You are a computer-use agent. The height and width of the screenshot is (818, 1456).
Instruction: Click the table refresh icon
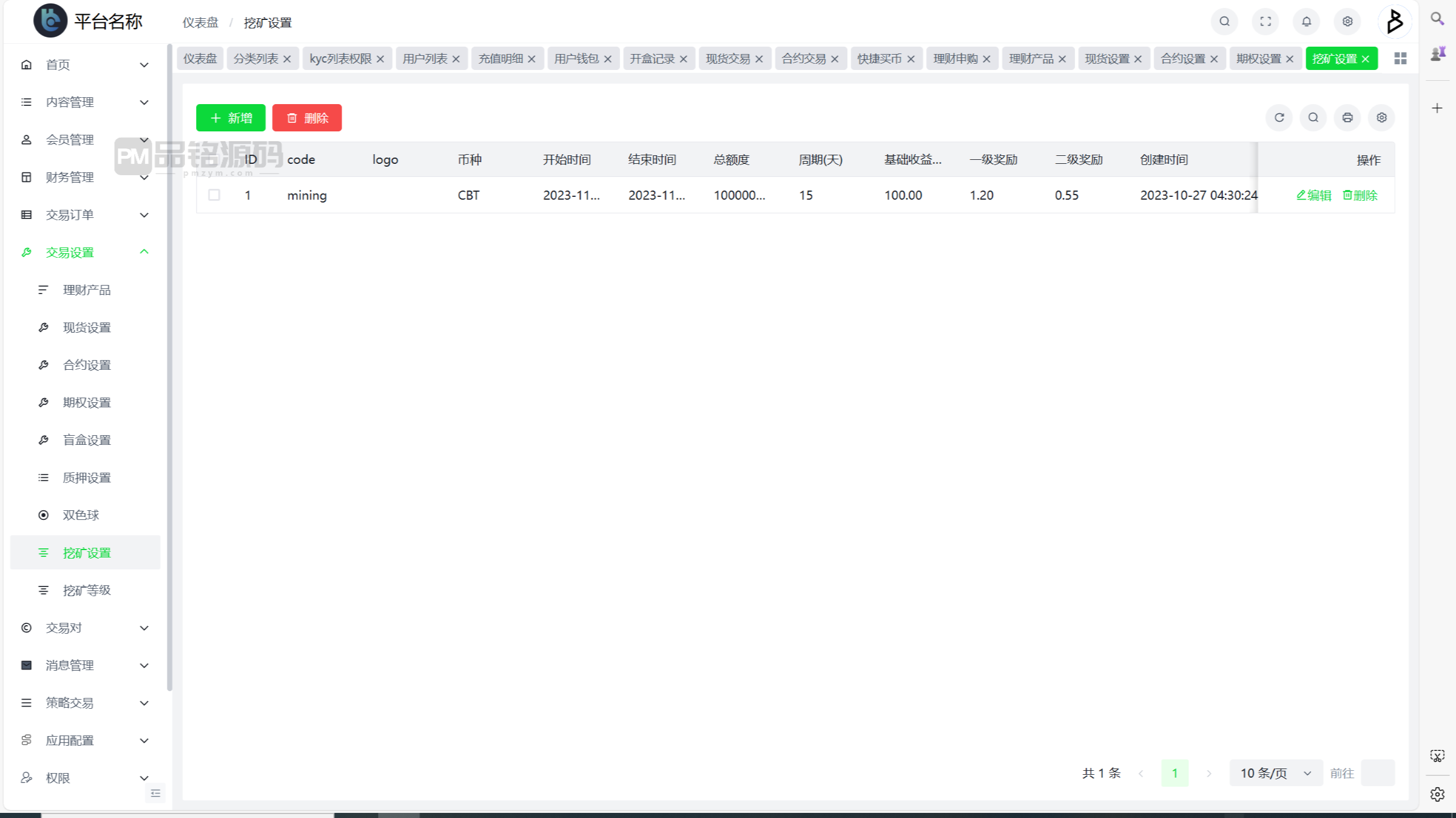coord(1279,118)
